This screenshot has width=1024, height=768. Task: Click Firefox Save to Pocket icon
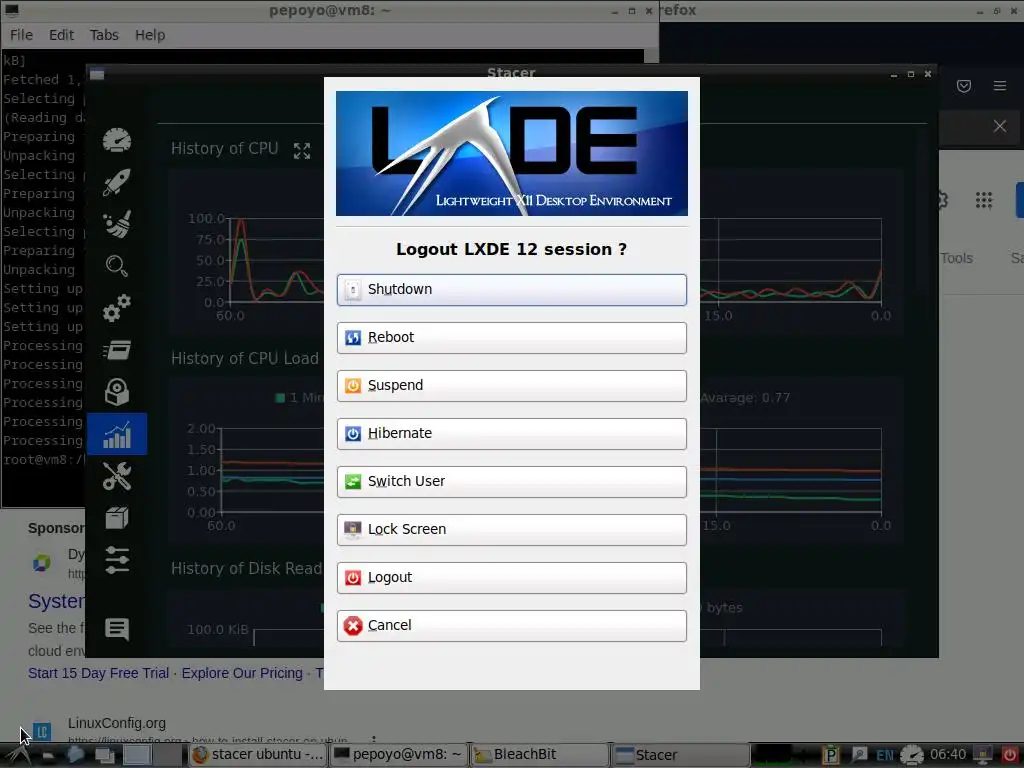coord(963,86)
